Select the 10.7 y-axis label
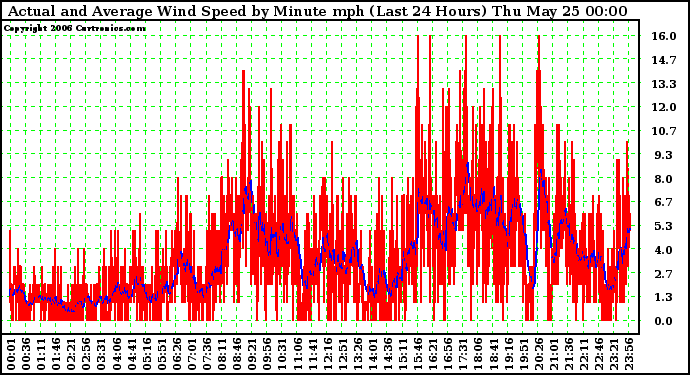 pyautogui.click(x=664, y=131)
